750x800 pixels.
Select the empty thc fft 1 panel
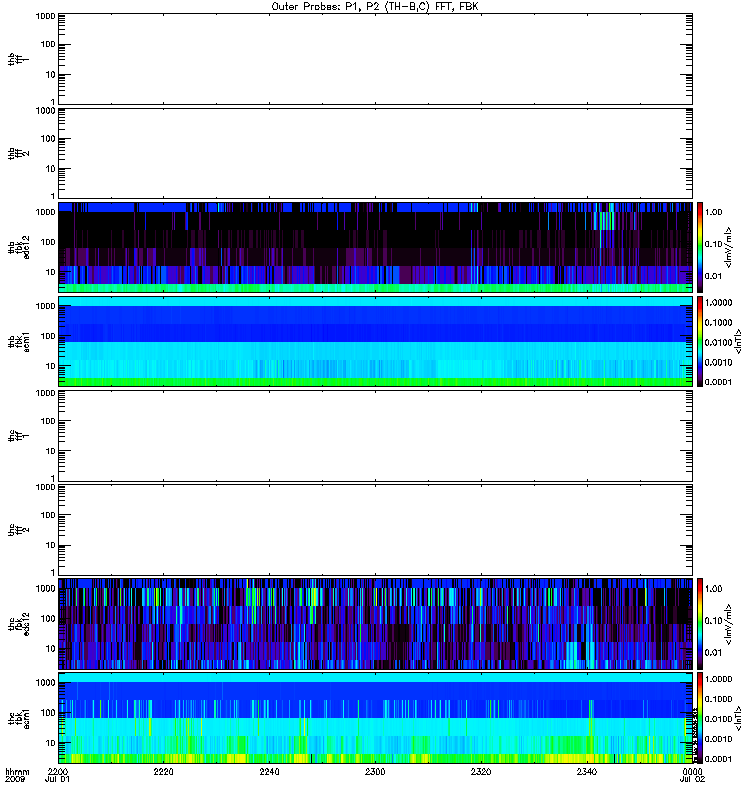[376, 436]
